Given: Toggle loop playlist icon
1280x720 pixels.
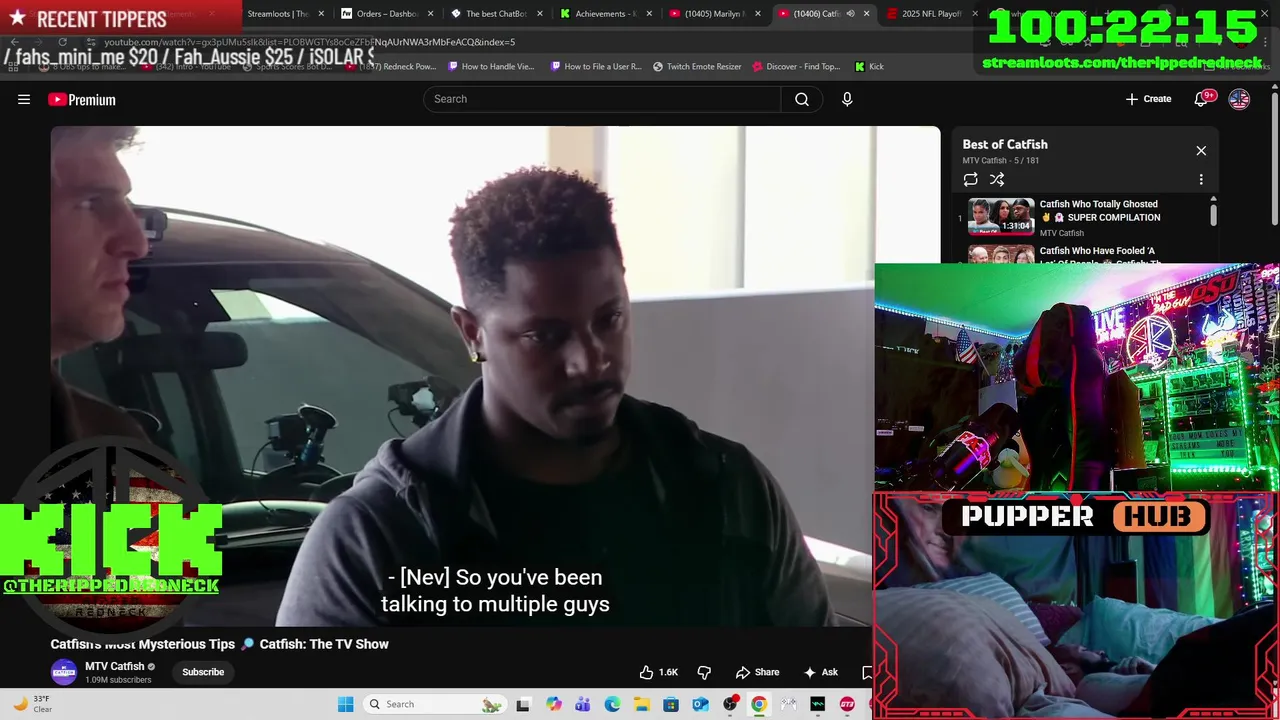Looking at the screenshot, I should click(970, 179).
